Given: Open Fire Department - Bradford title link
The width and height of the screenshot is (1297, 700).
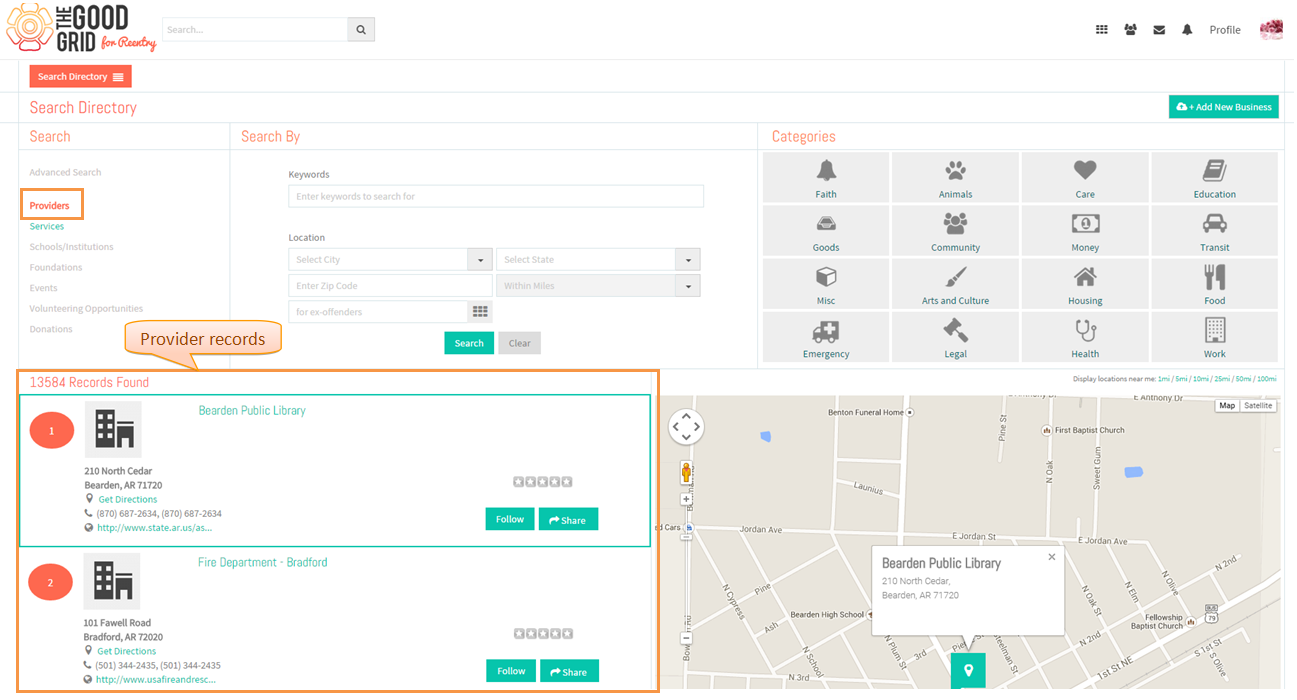Looking at the screenshot, I should (x=263, y=563).
